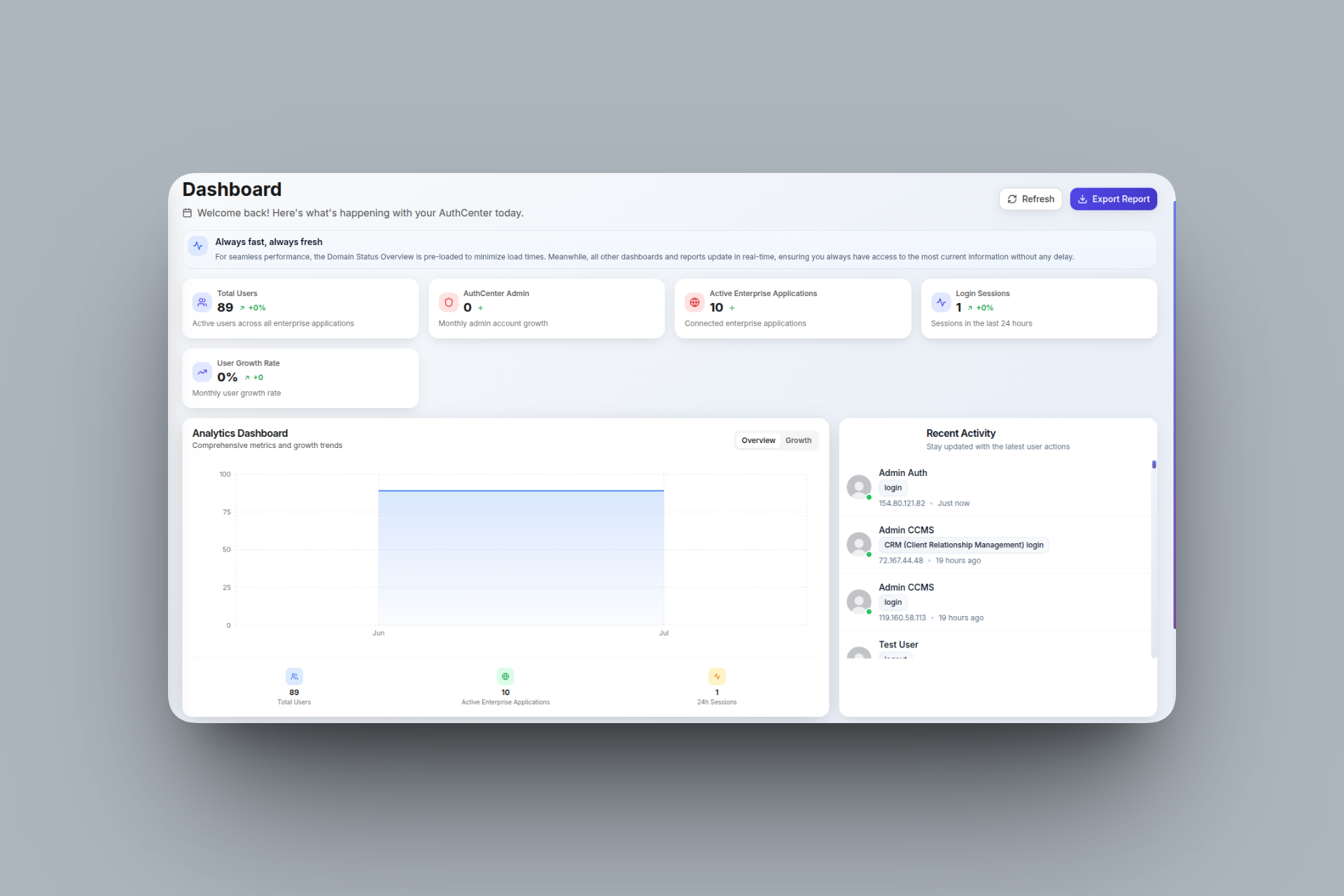The width and height of the screenshot is (1344, 896).
Task: Switch to the Overview tab
Action: (x=758, y=440)
